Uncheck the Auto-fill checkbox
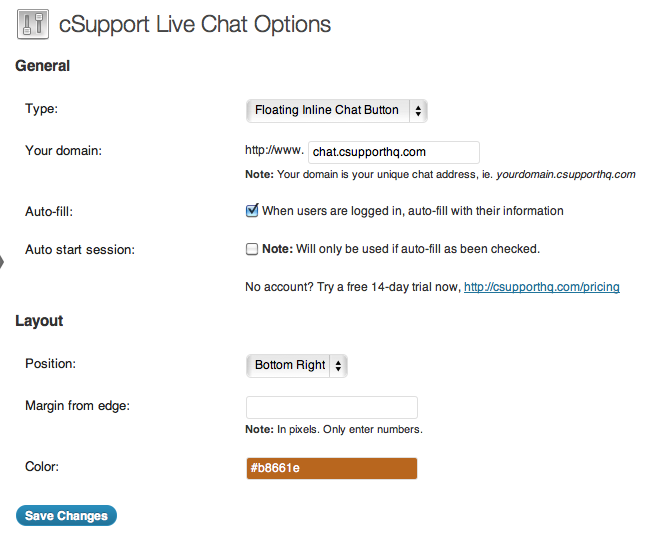646x539 pixels. (252, 211)
